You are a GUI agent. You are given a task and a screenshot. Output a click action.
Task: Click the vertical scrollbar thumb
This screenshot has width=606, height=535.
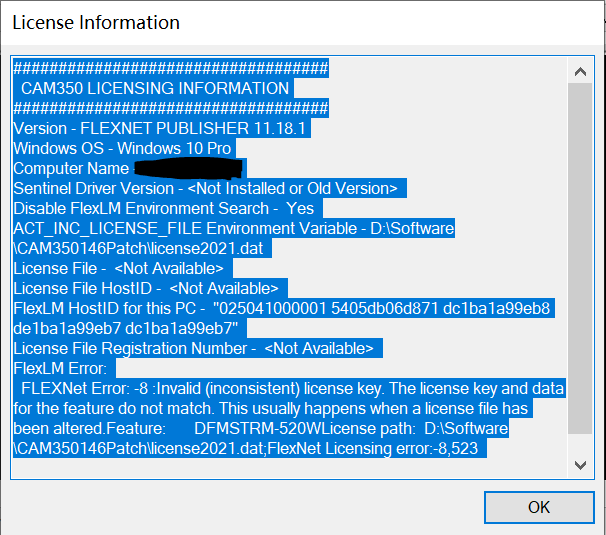[580, 260]
